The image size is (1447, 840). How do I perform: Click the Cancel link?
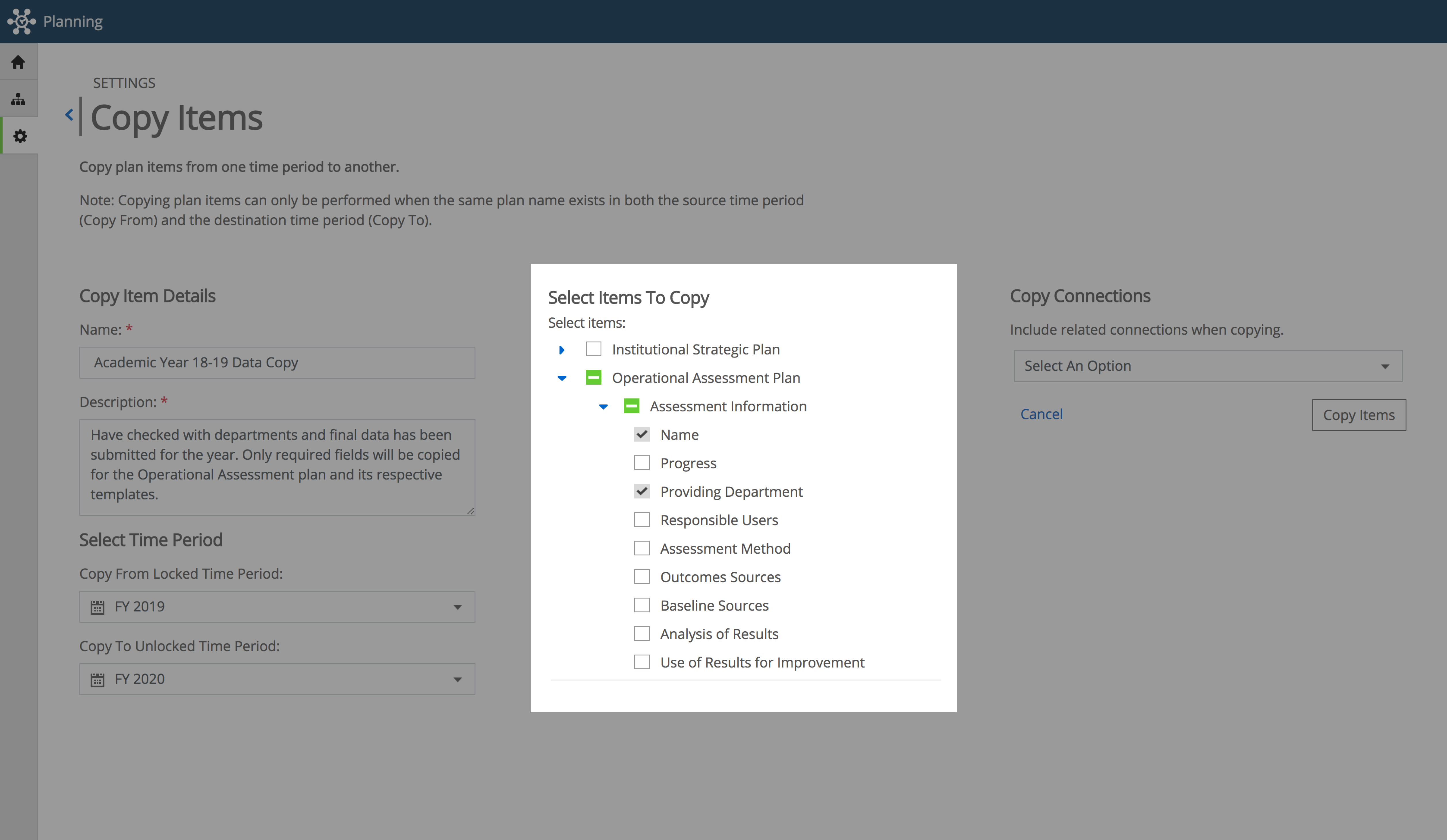point(1041,414)
